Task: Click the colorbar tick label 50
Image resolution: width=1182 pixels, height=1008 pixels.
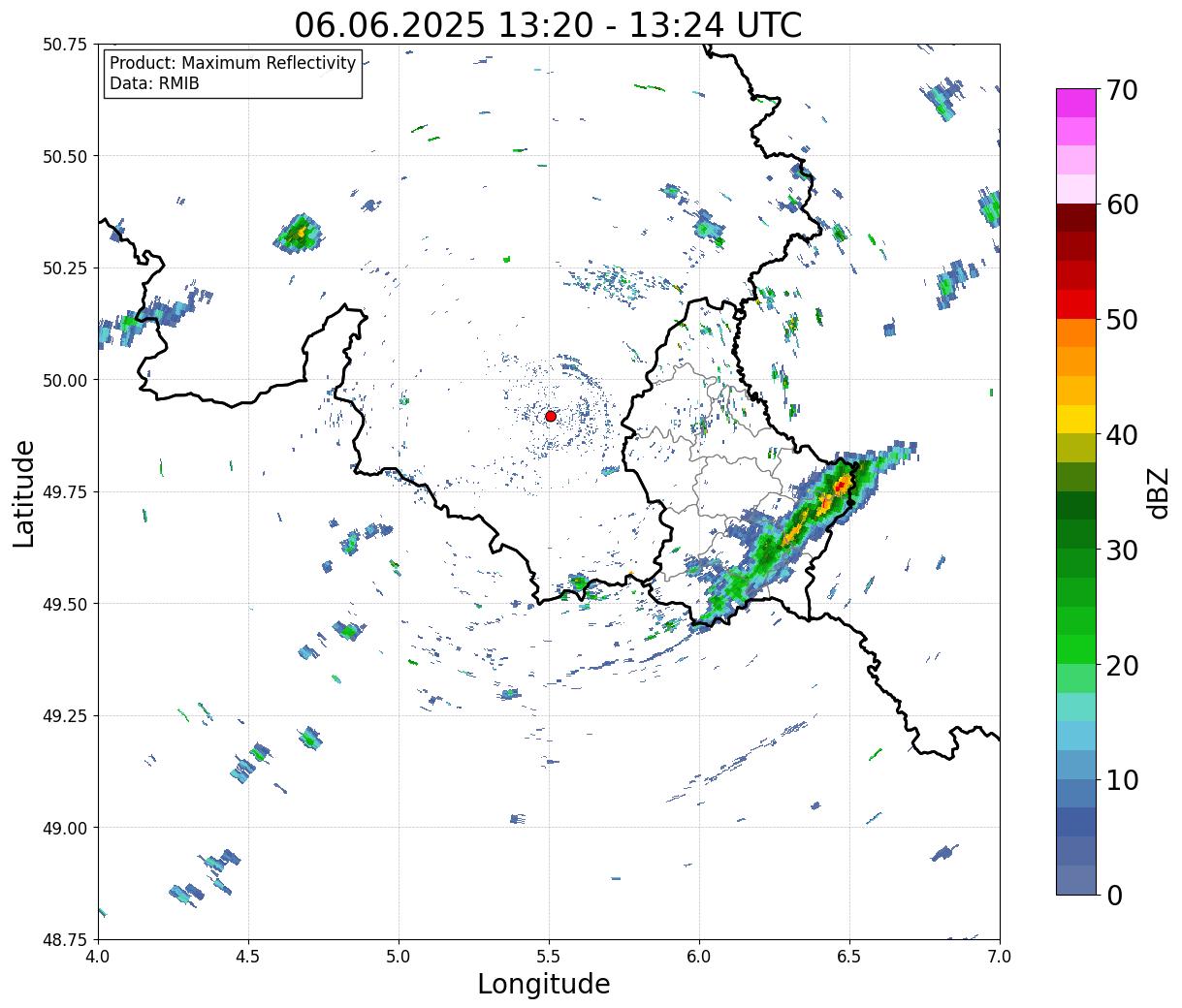Action: pyautogui.click(x=1123, y=320)
